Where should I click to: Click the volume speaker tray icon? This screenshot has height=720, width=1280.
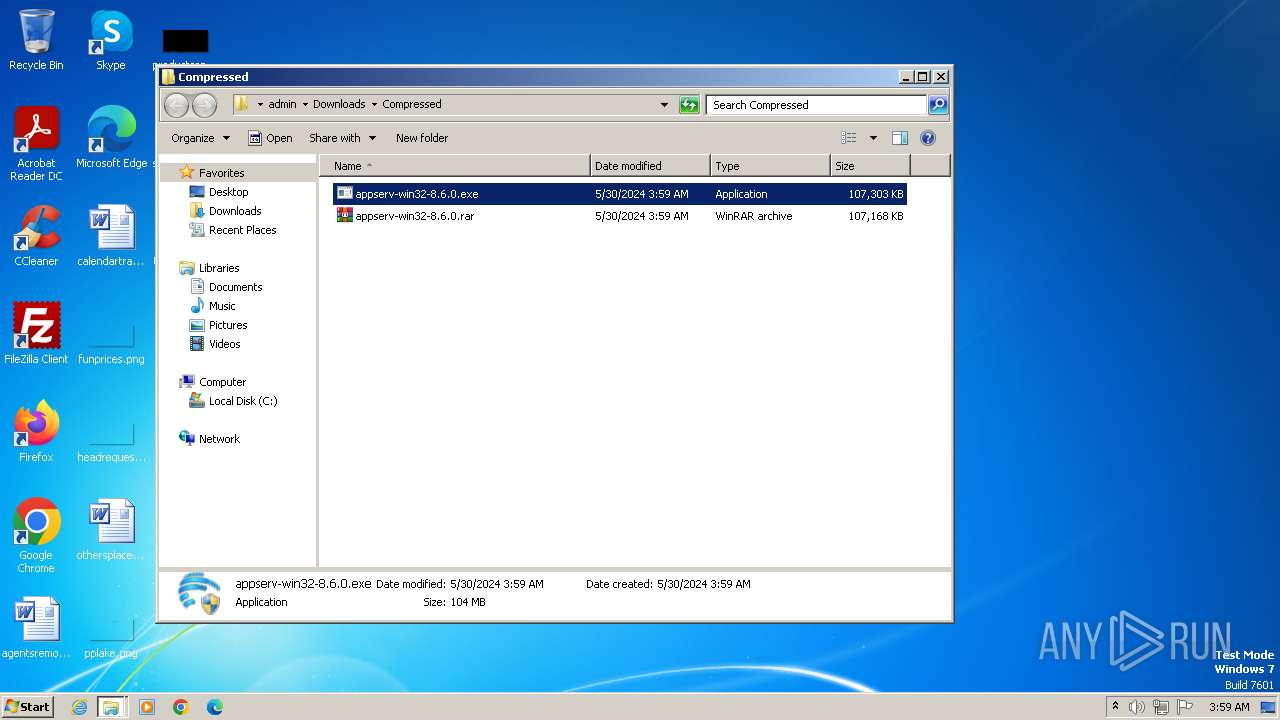pyautogui.click(x=1137, y=707)
